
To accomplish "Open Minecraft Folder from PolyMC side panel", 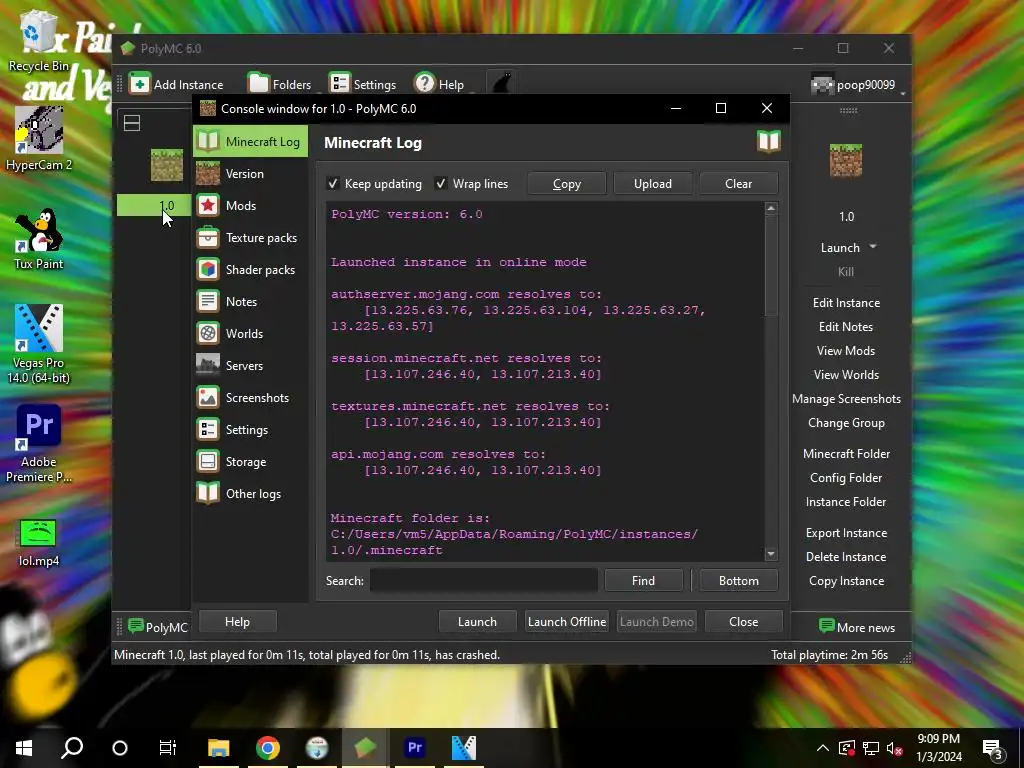I will click(846, 454).
